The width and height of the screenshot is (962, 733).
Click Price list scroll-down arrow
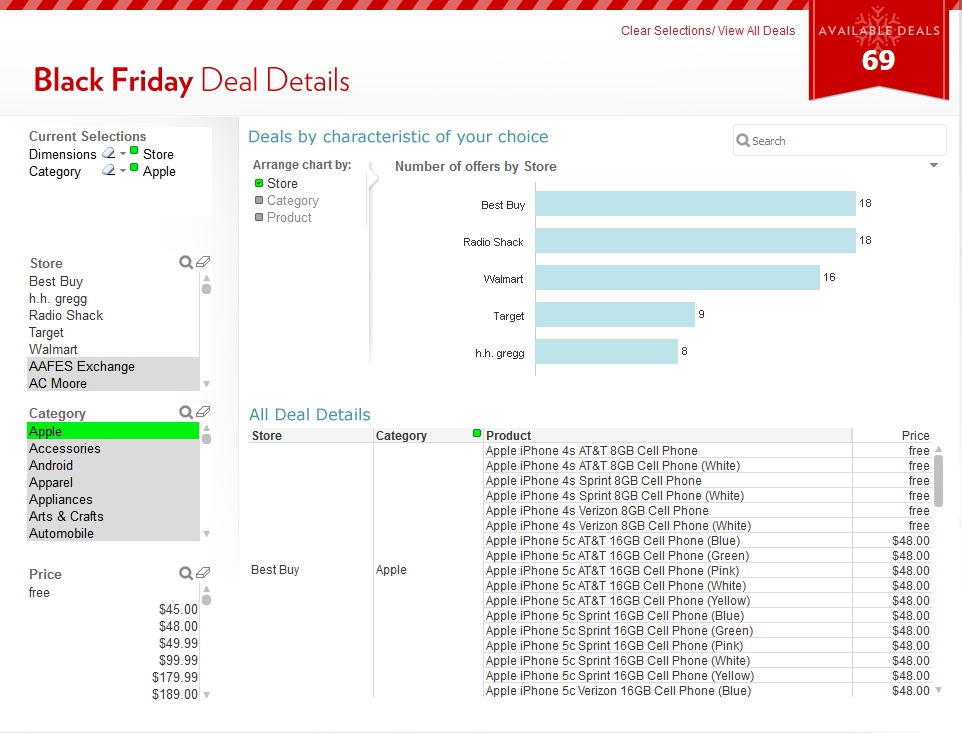(x=207, y=695)
